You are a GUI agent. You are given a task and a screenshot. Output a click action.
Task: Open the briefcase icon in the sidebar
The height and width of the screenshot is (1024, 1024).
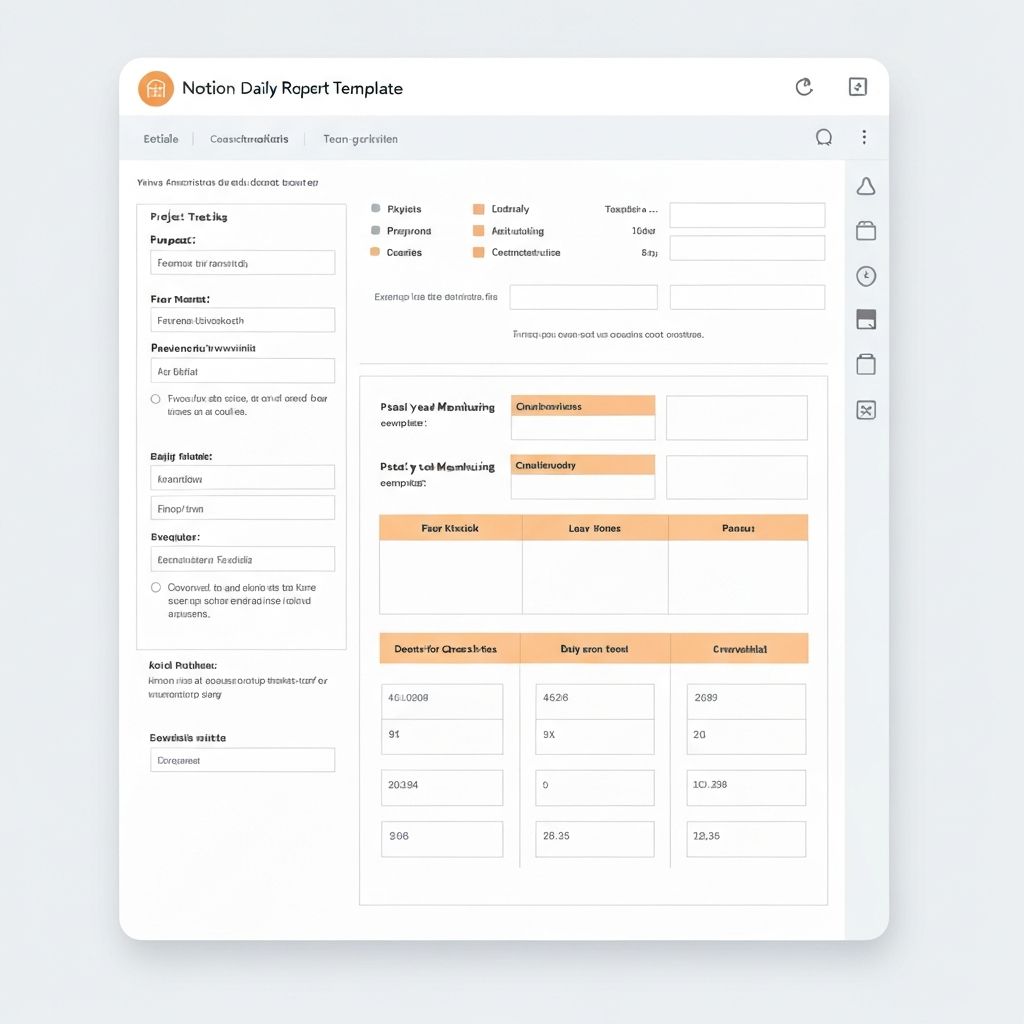(865, 230)
